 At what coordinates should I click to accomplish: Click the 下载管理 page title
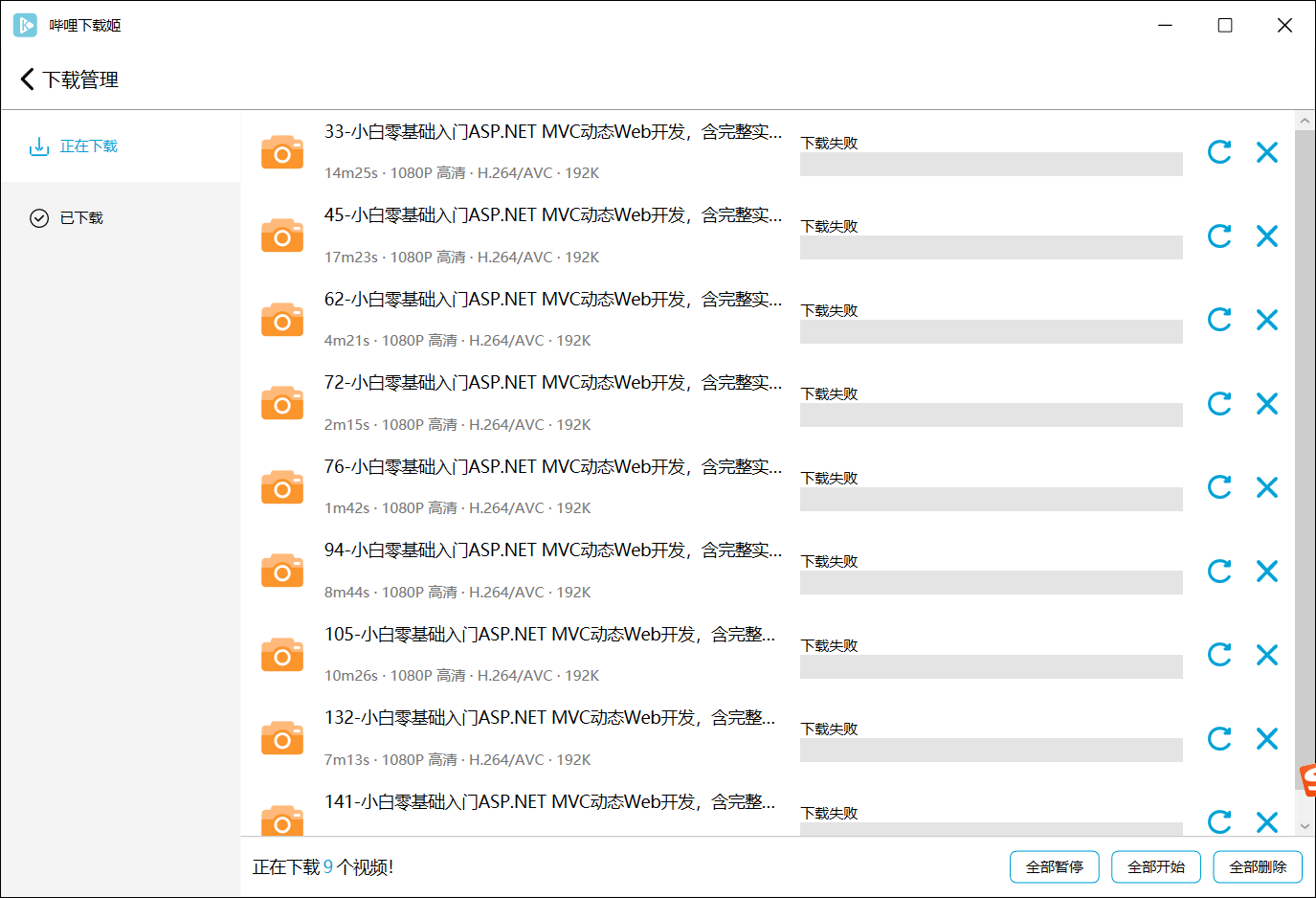80,79
